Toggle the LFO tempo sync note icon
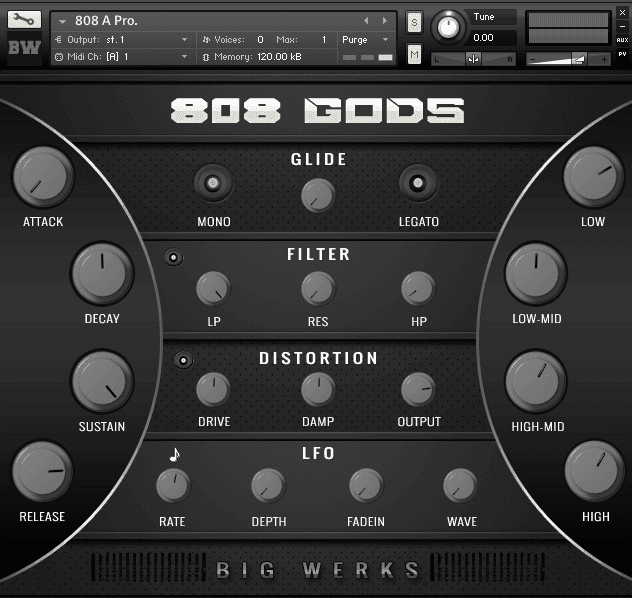The width and height of the screenshot is (632, 598). 175,455
